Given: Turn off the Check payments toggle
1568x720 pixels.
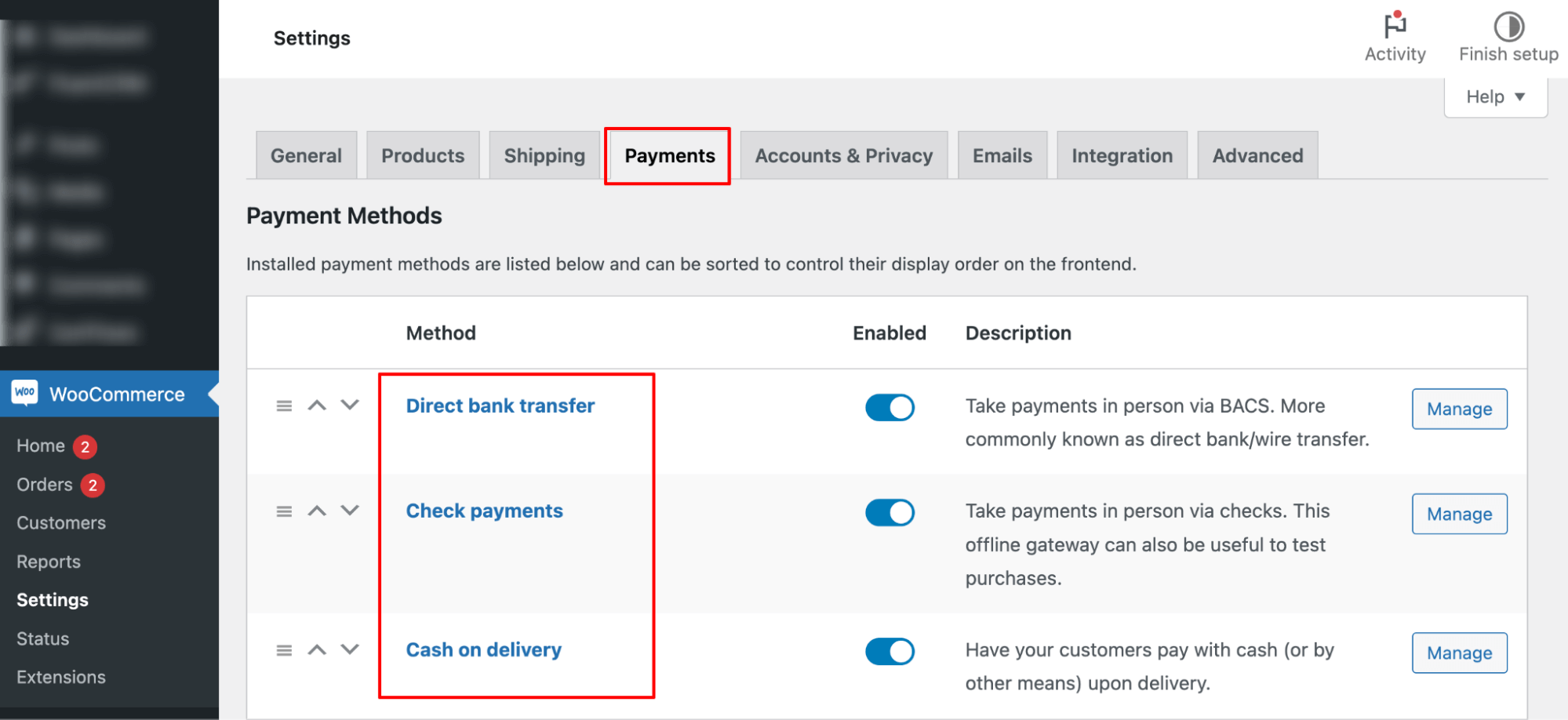Looking at the screenshot, I should 890,512.
